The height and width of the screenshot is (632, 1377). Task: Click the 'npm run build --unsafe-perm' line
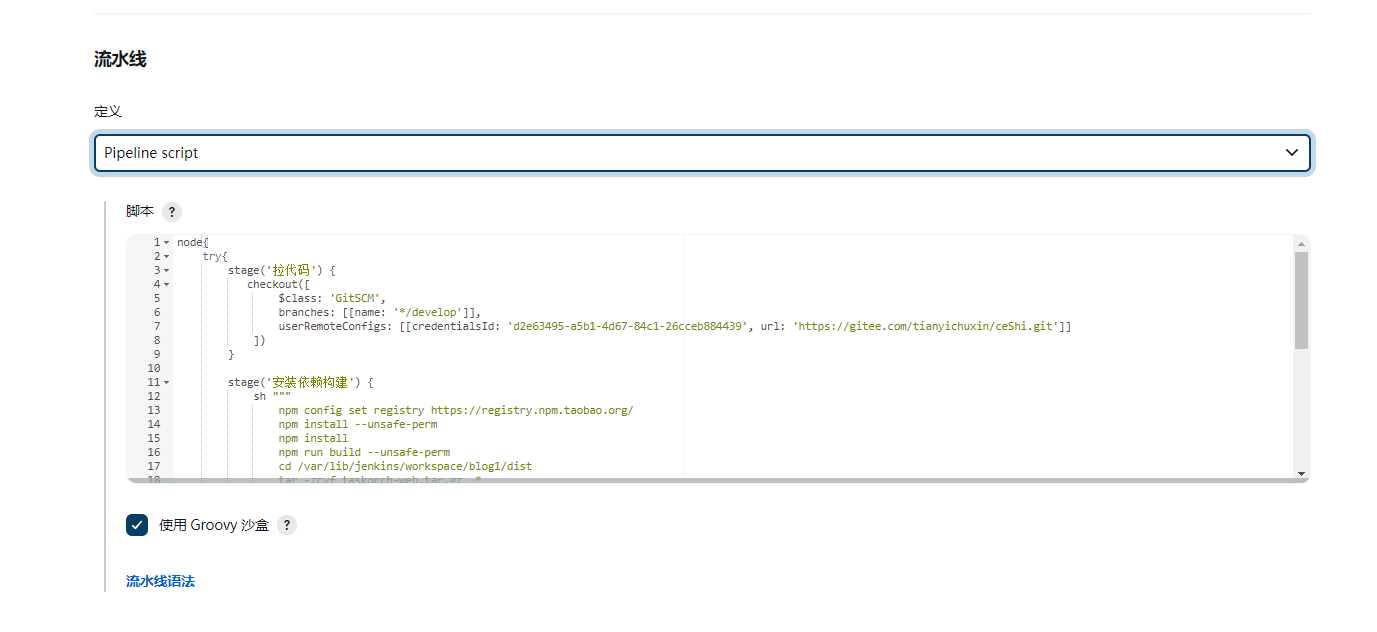pyautogui.click(x=364, y=452)
